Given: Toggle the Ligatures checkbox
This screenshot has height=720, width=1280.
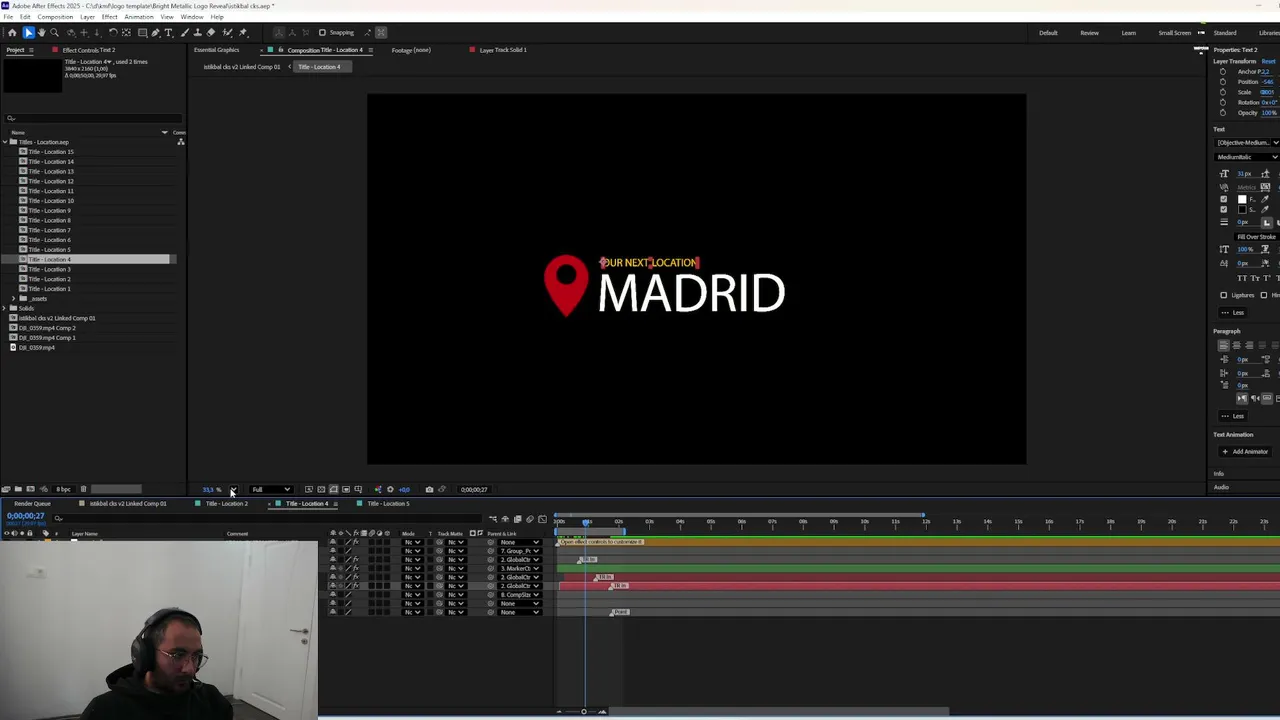Looking at the screenshot, I should tap(1224, 295).
